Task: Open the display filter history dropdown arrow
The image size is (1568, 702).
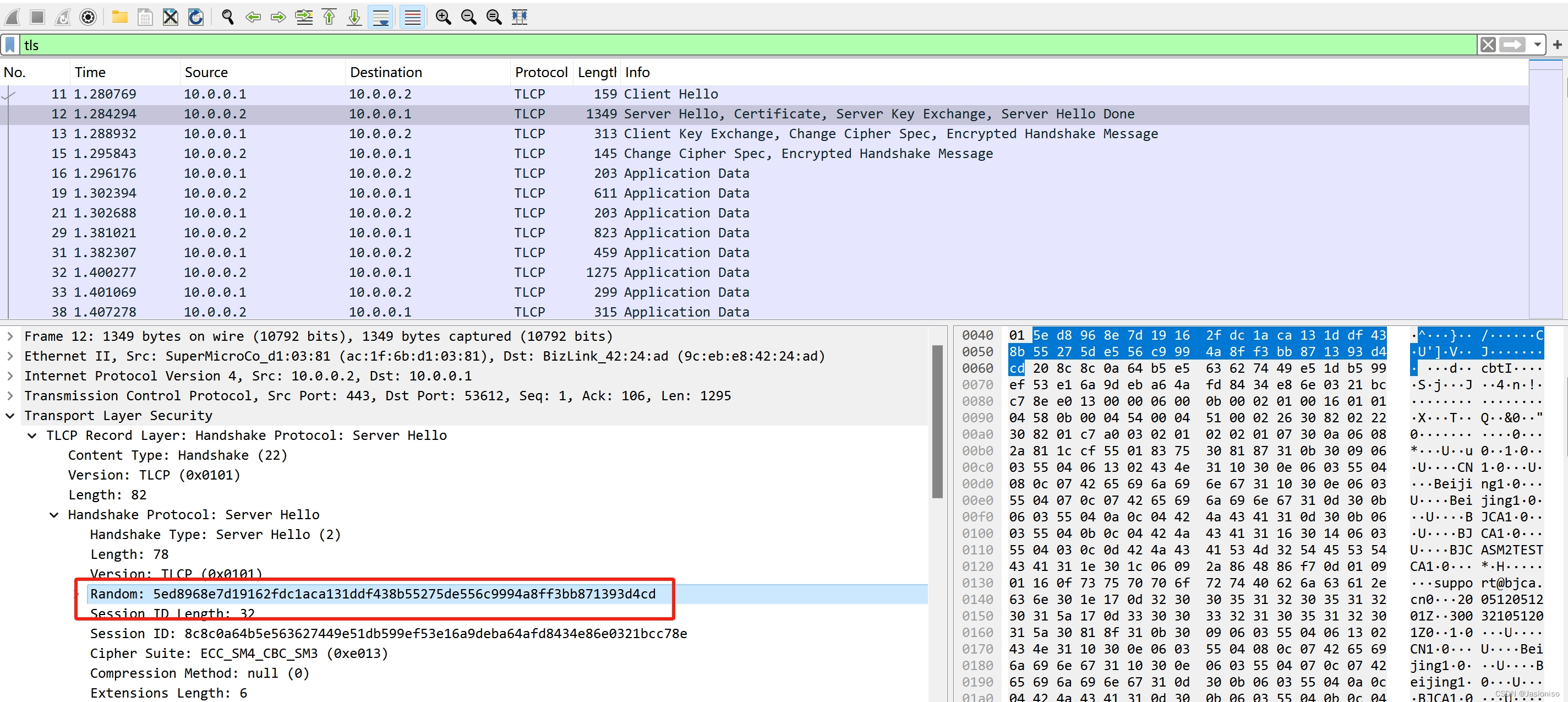Action: (x=1537, y=45)
